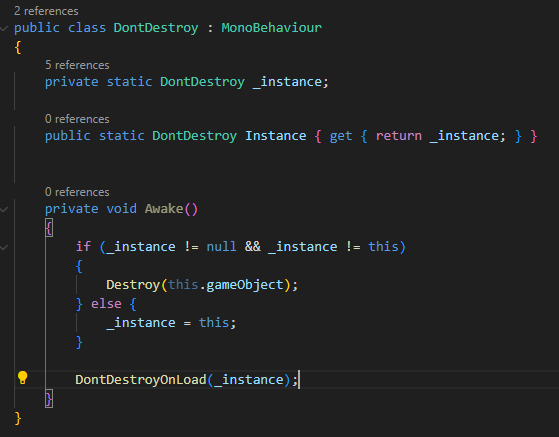Click the return keyword in the getter
This screenshot has width=559, height=437.
pos(399,136)
